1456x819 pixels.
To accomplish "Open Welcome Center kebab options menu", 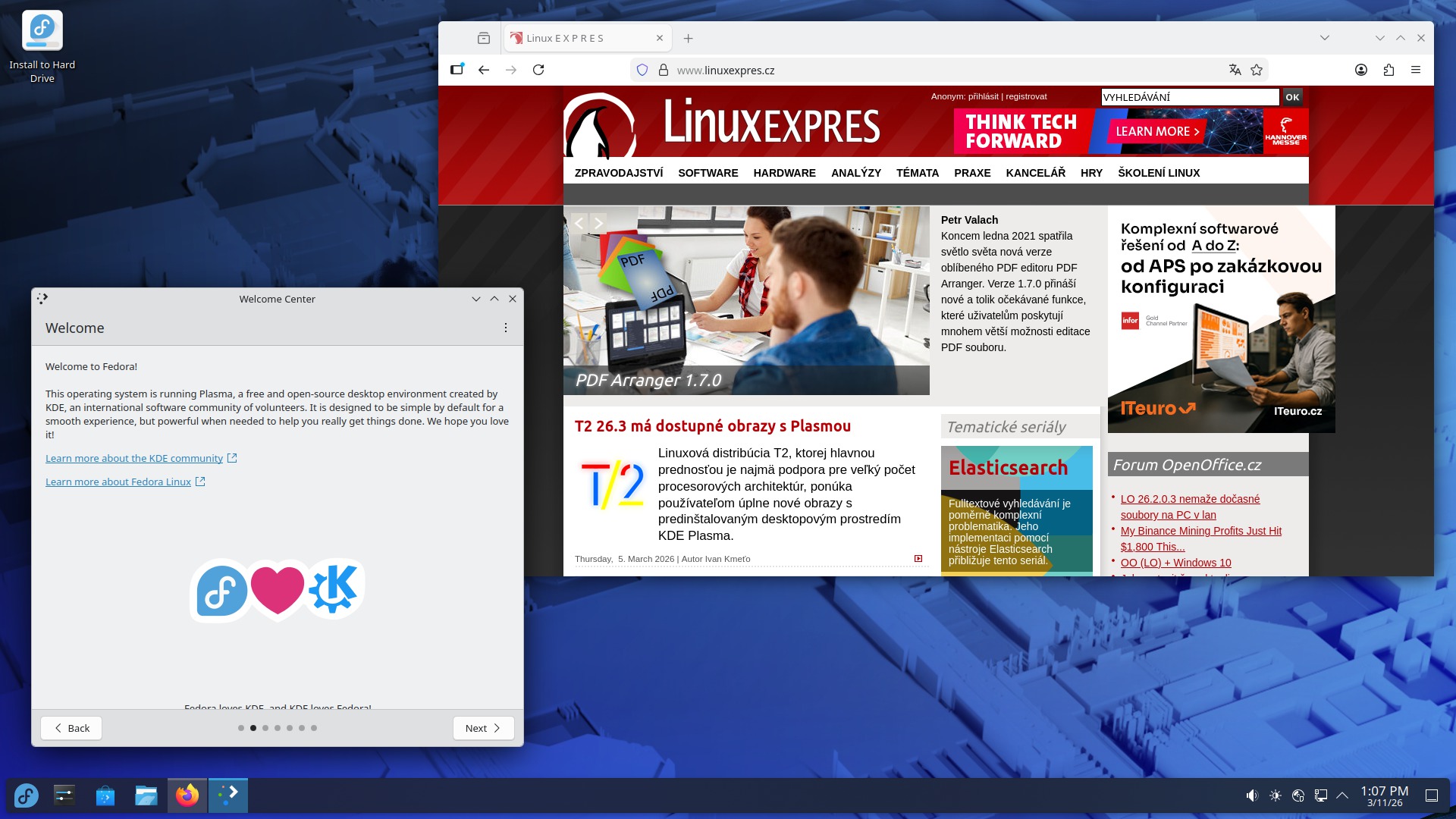I will (506, 328).
